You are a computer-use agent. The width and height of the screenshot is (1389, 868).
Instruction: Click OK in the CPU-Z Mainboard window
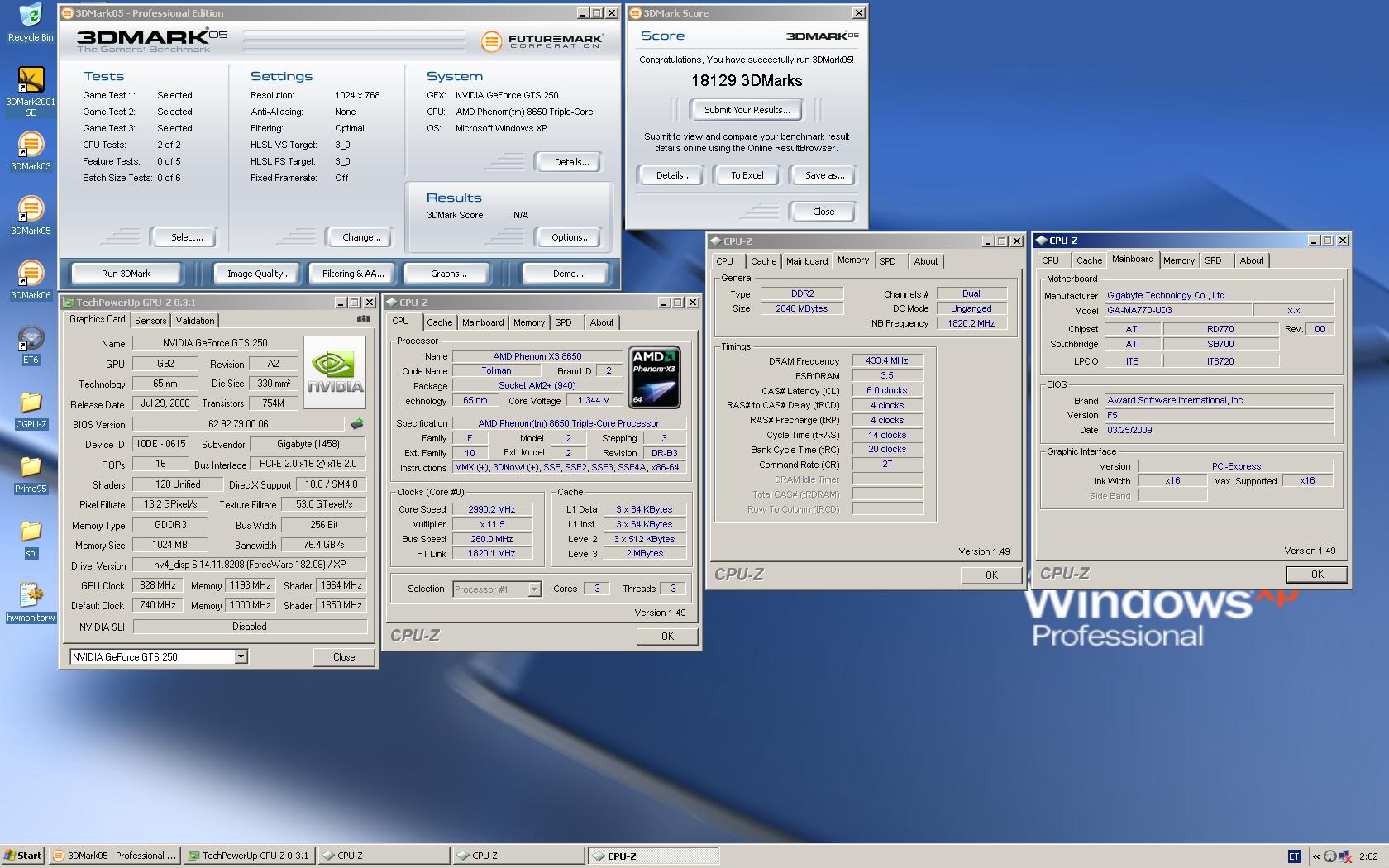tap(1317, 575)
